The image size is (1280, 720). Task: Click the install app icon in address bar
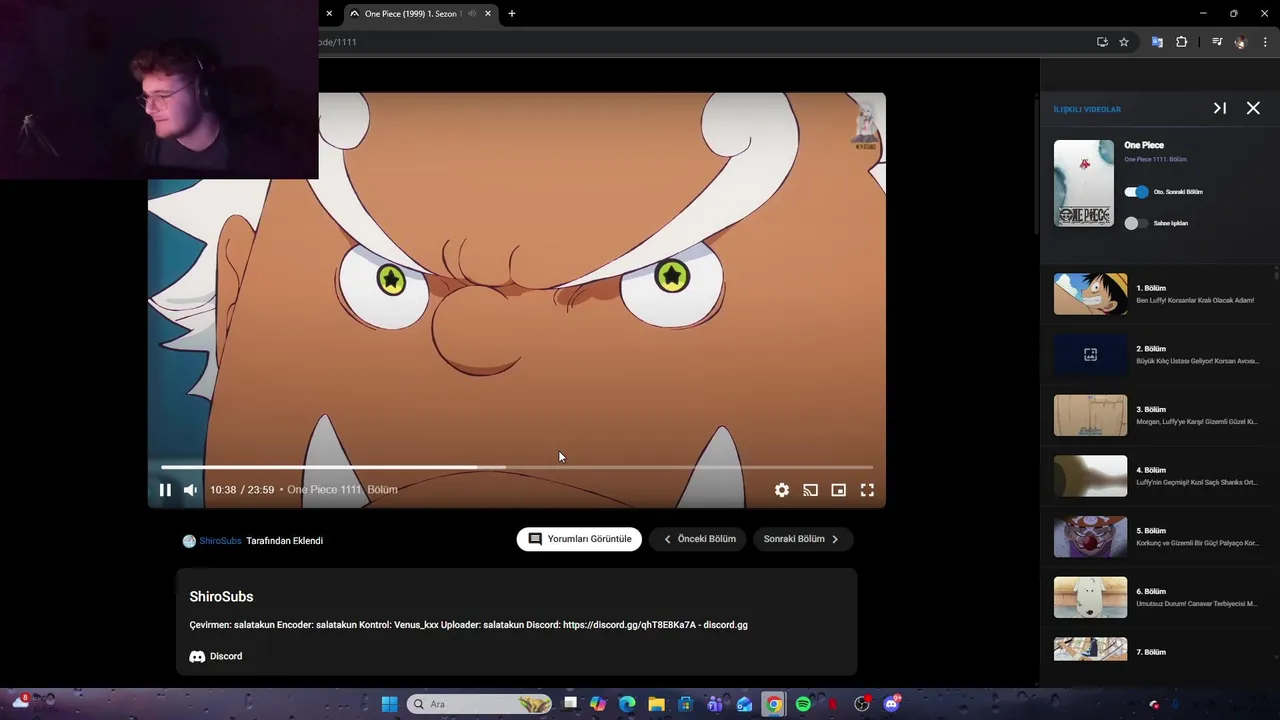(x=1102, y=42)
